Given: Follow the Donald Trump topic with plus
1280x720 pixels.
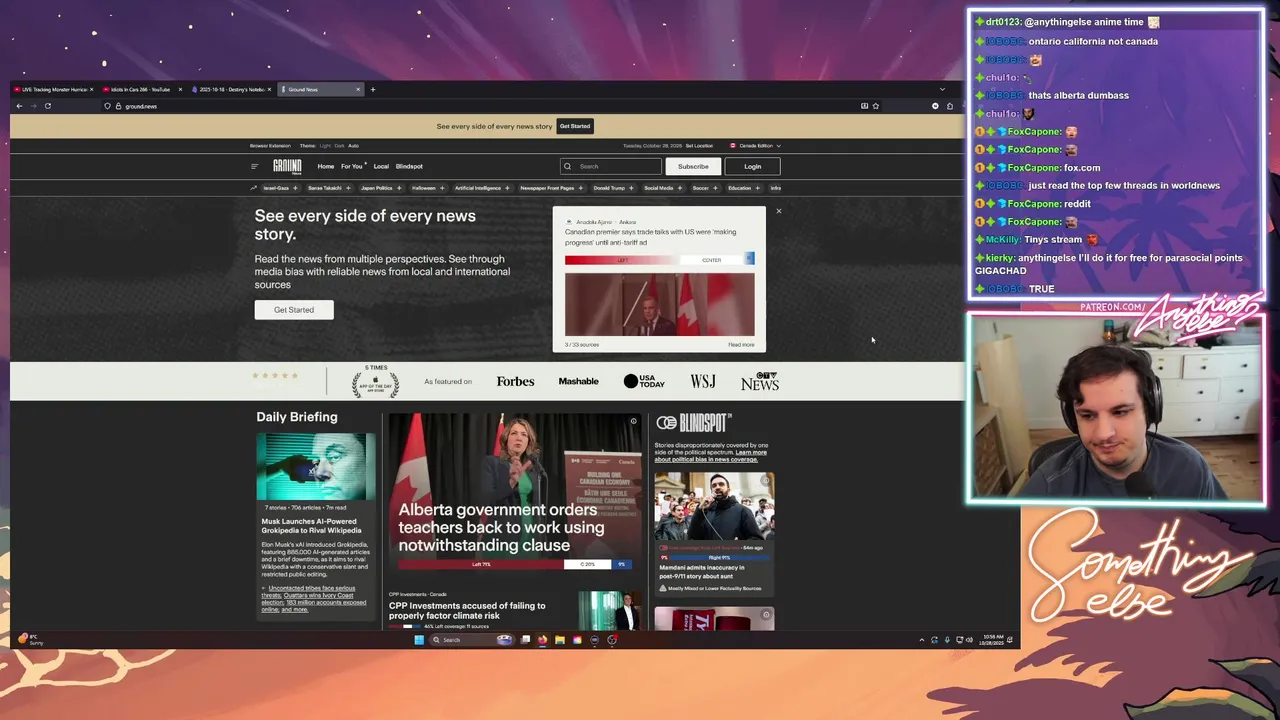Looking at the screenshot, I should pyautogui.click(x=631, y=188).
